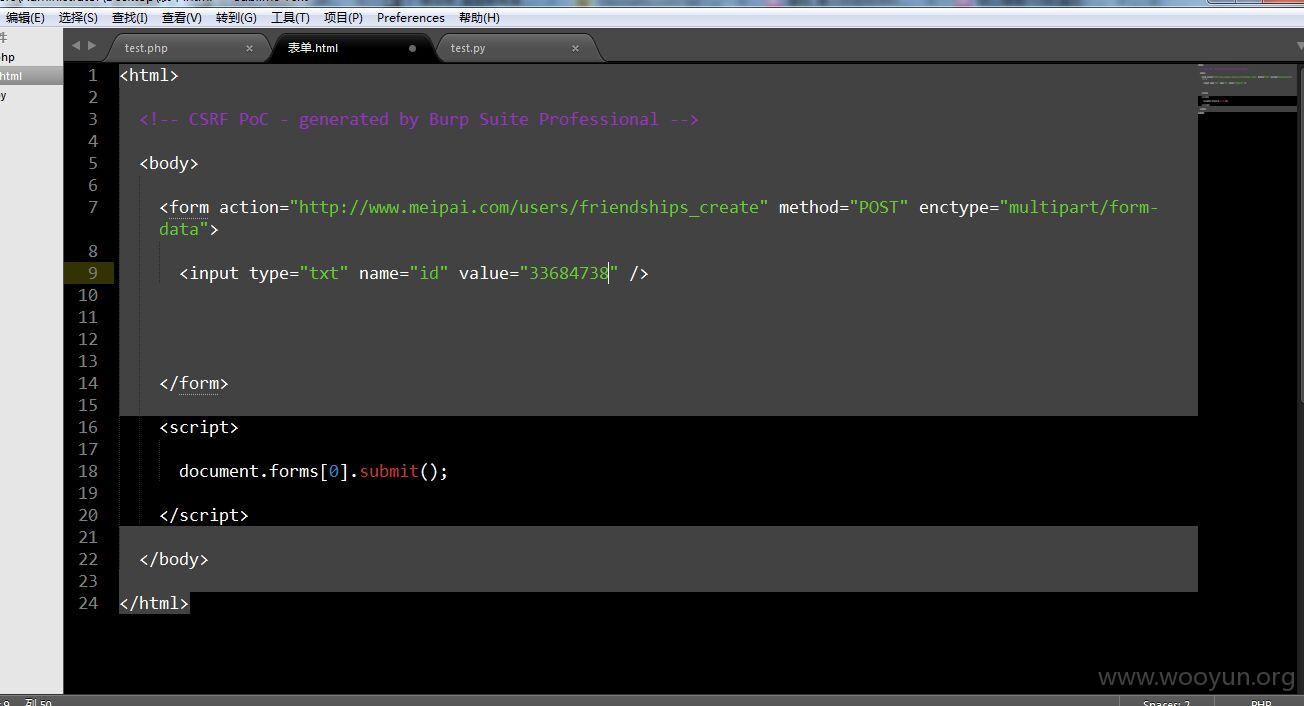The width and height of the screenshot is (1304, 706).
Task: Open the 选择(S) menu
Action: (x=78, y=18)
